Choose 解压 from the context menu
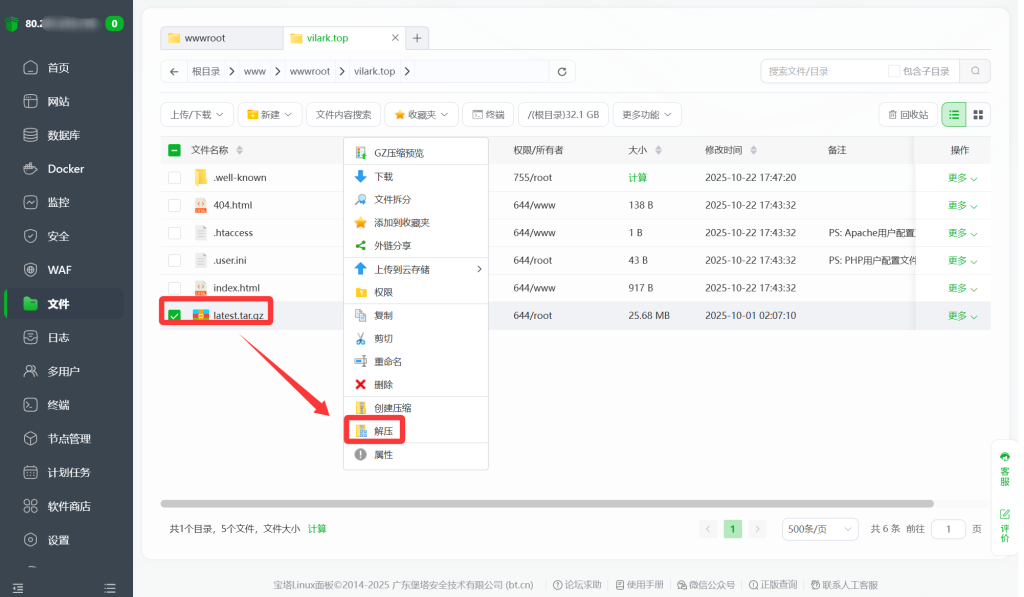 click(x=383, y=429)
